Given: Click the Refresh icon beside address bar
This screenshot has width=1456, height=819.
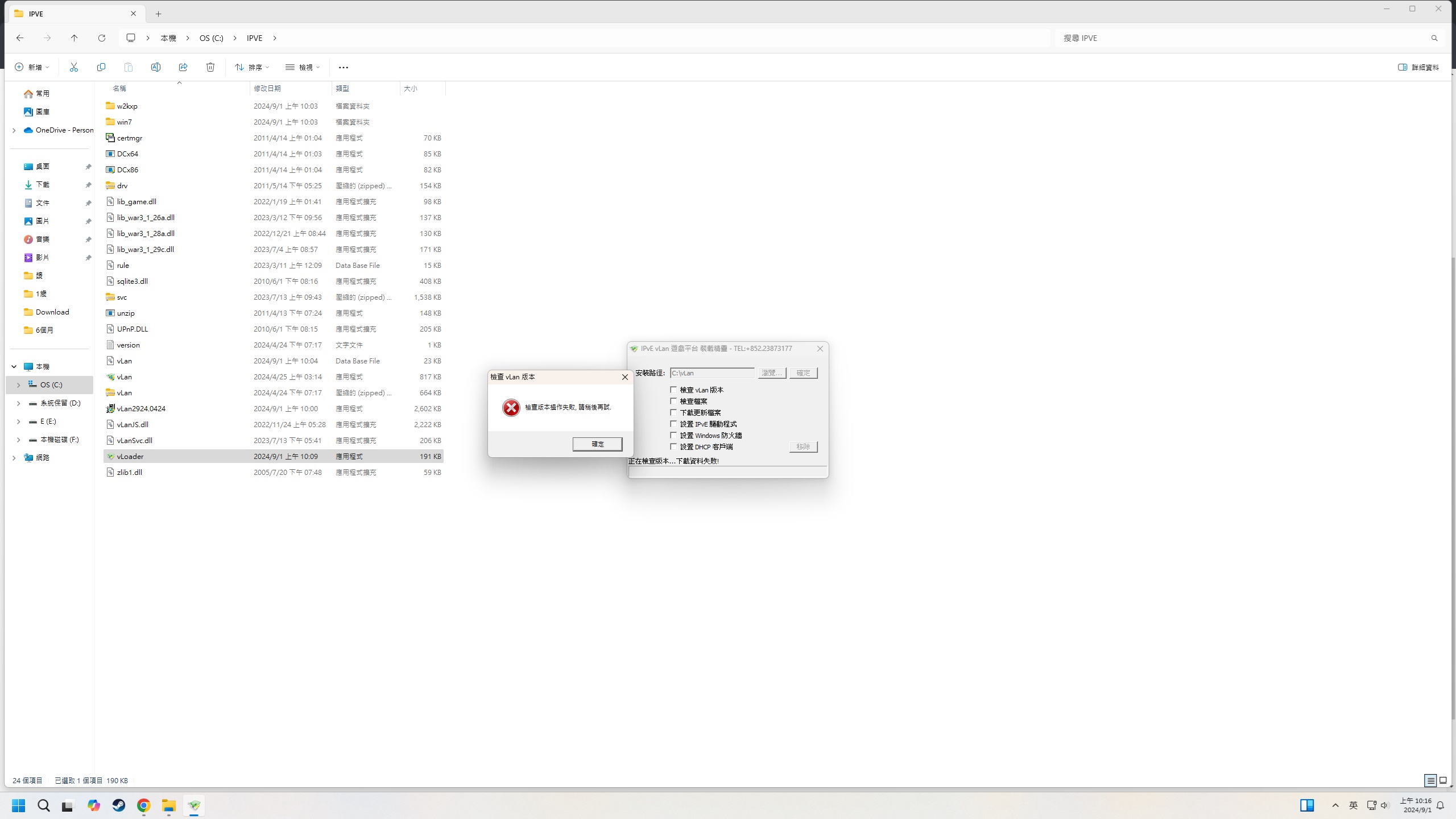Looking at the screenshot, I should coord(102,38).
